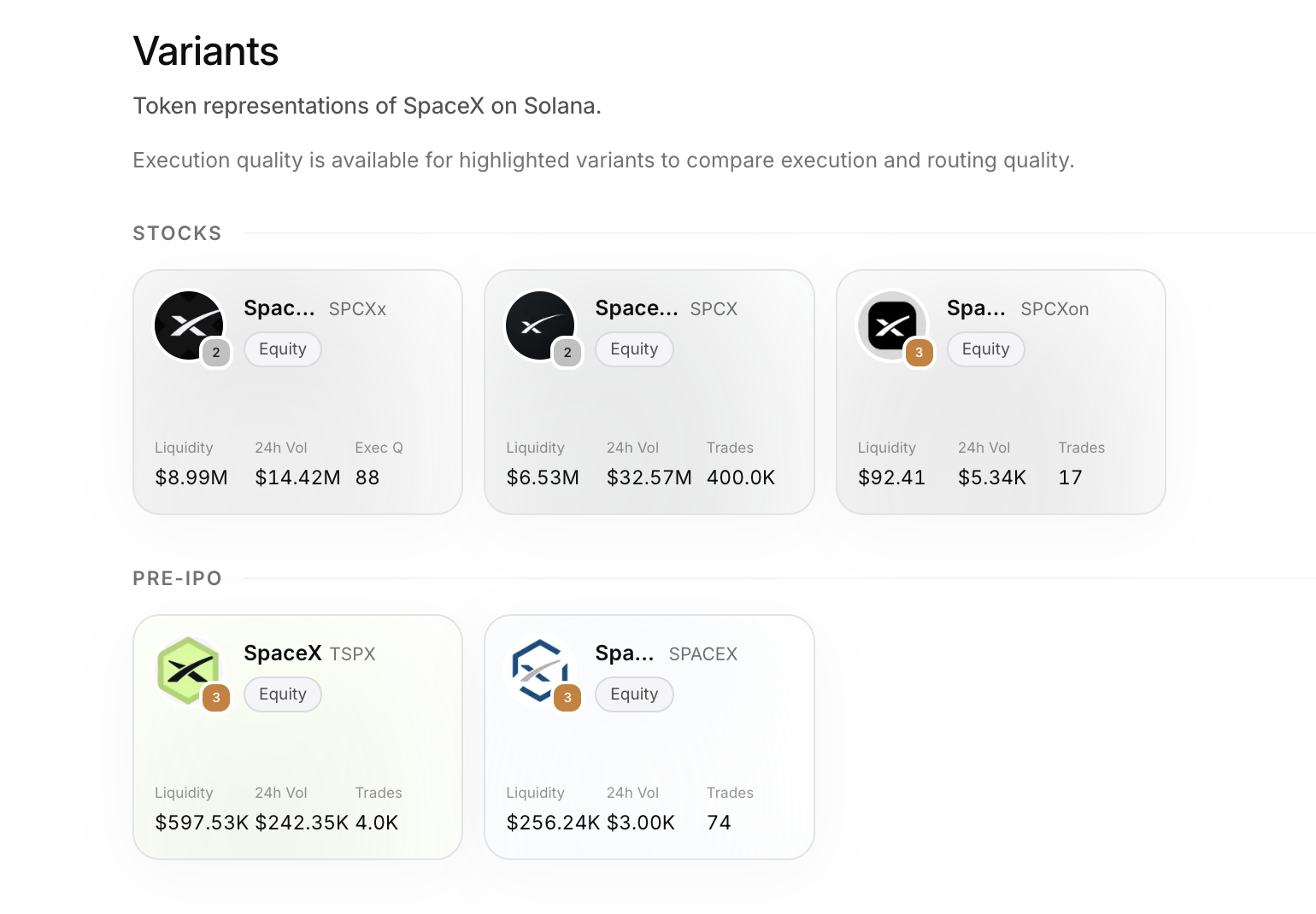
Task: Click the Equity tag on SPACEX card
Action: point(634,694)
